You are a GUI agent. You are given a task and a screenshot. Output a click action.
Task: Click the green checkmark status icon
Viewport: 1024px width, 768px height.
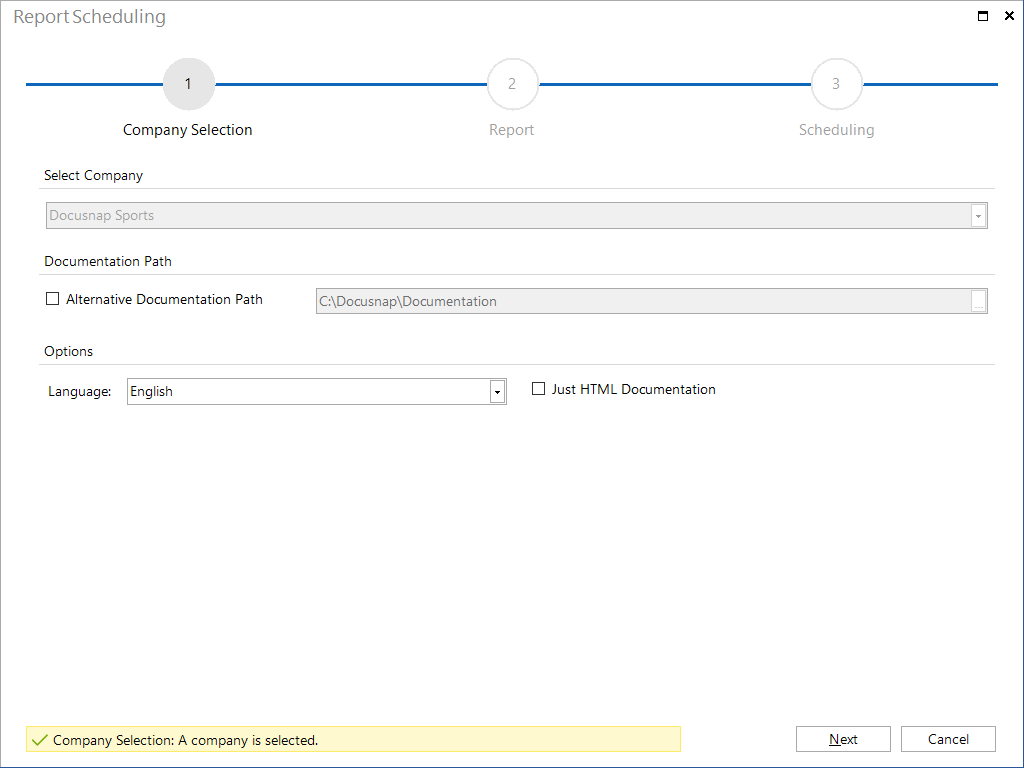(x=39, y=740)
